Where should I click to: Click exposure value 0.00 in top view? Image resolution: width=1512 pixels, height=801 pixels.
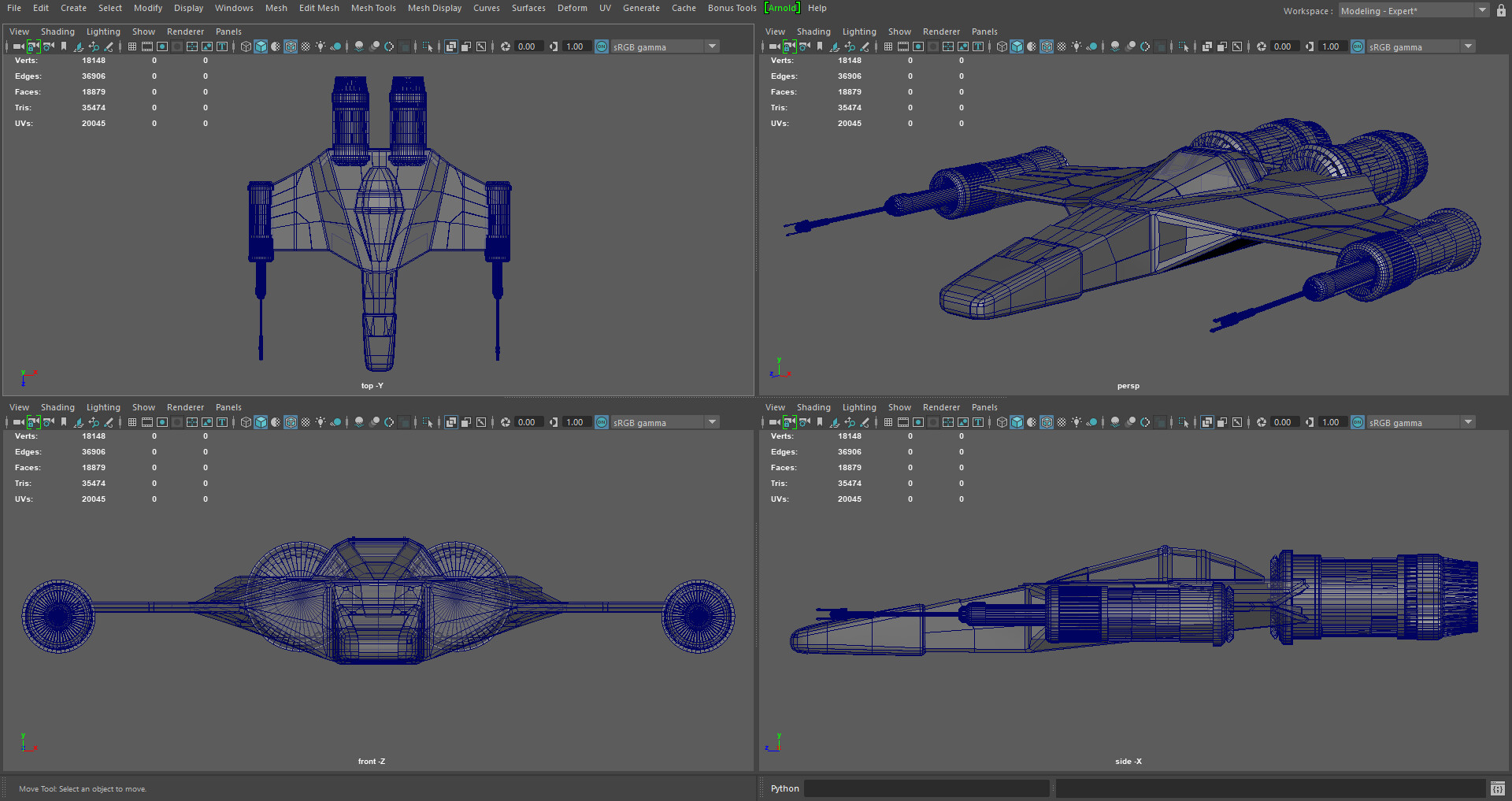527,46
